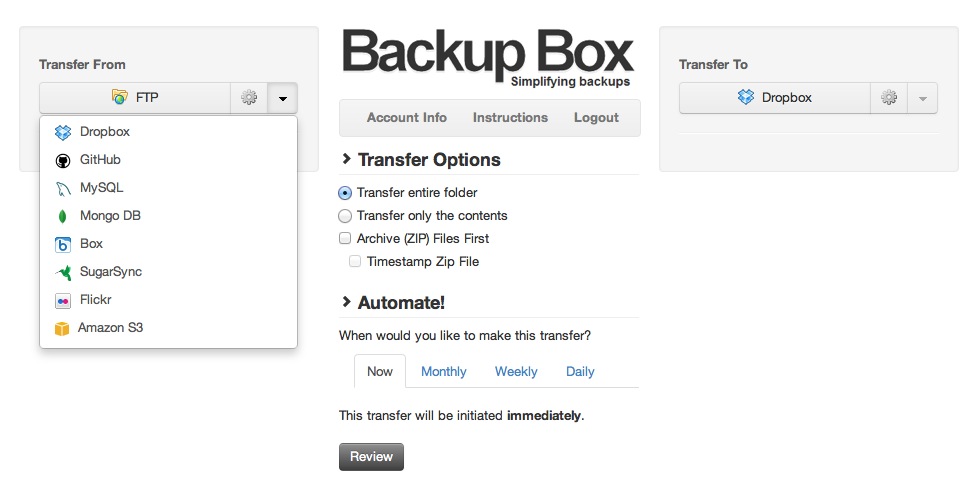Screen dimensions: 969x502
Task: Click the FTP folder icon in Transfer From
Action: pyautogui.click(x=120, y=97)
